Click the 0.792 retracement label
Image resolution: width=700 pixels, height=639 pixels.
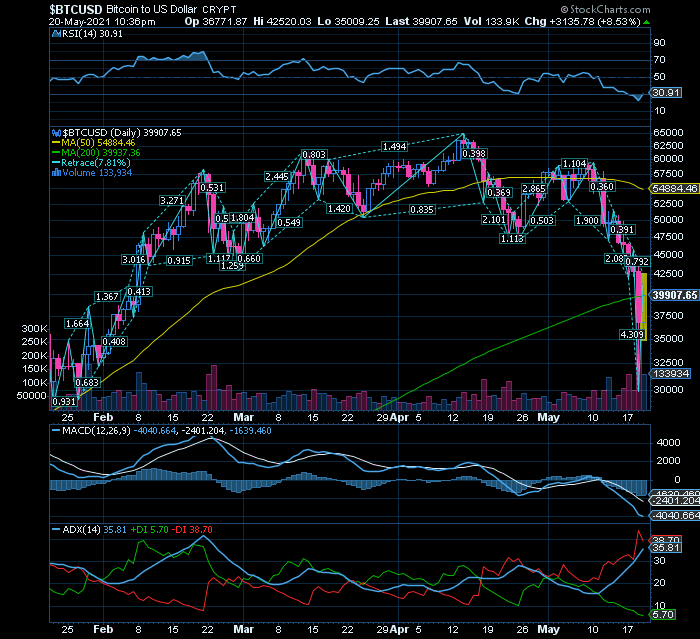point(637,261)
